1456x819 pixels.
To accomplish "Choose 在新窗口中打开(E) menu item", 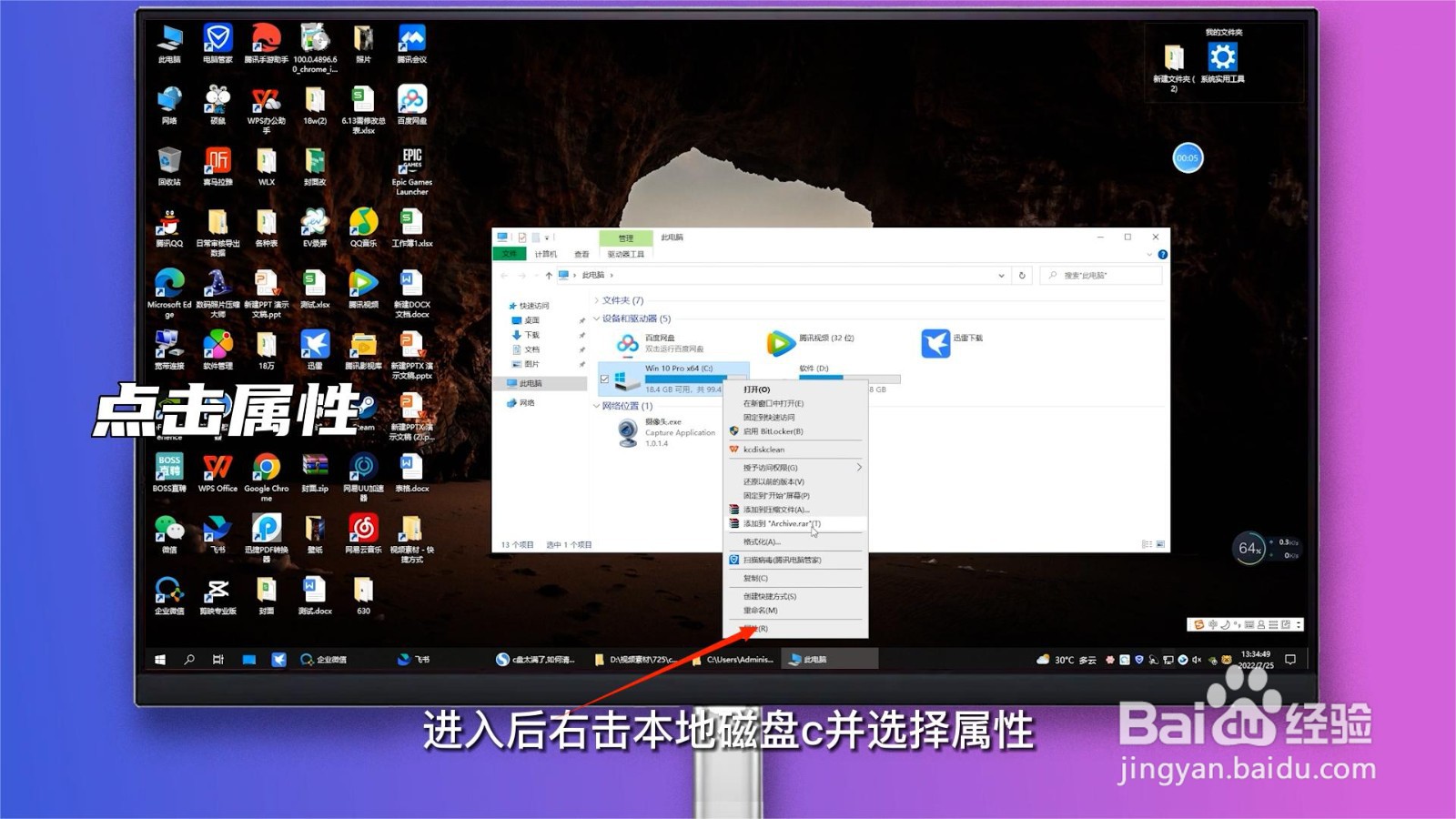I will 795,403.
